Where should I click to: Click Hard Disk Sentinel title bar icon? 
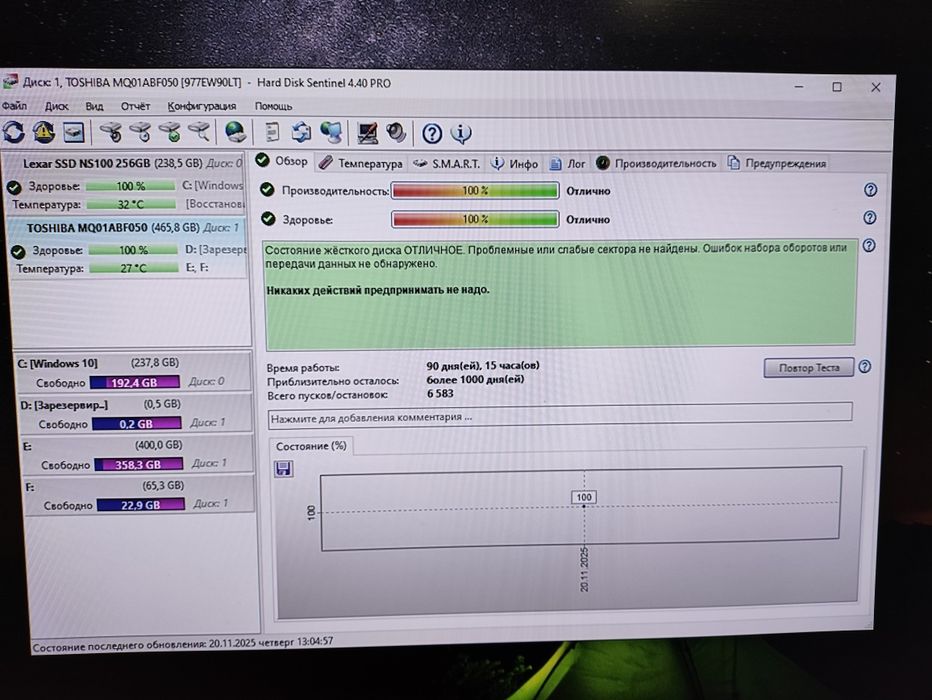[x=9, y=82]
